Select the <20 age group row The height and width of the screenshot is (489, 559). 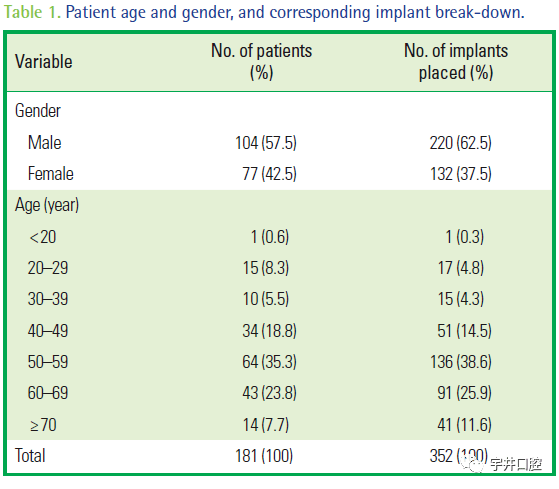(x=280, y=237)
